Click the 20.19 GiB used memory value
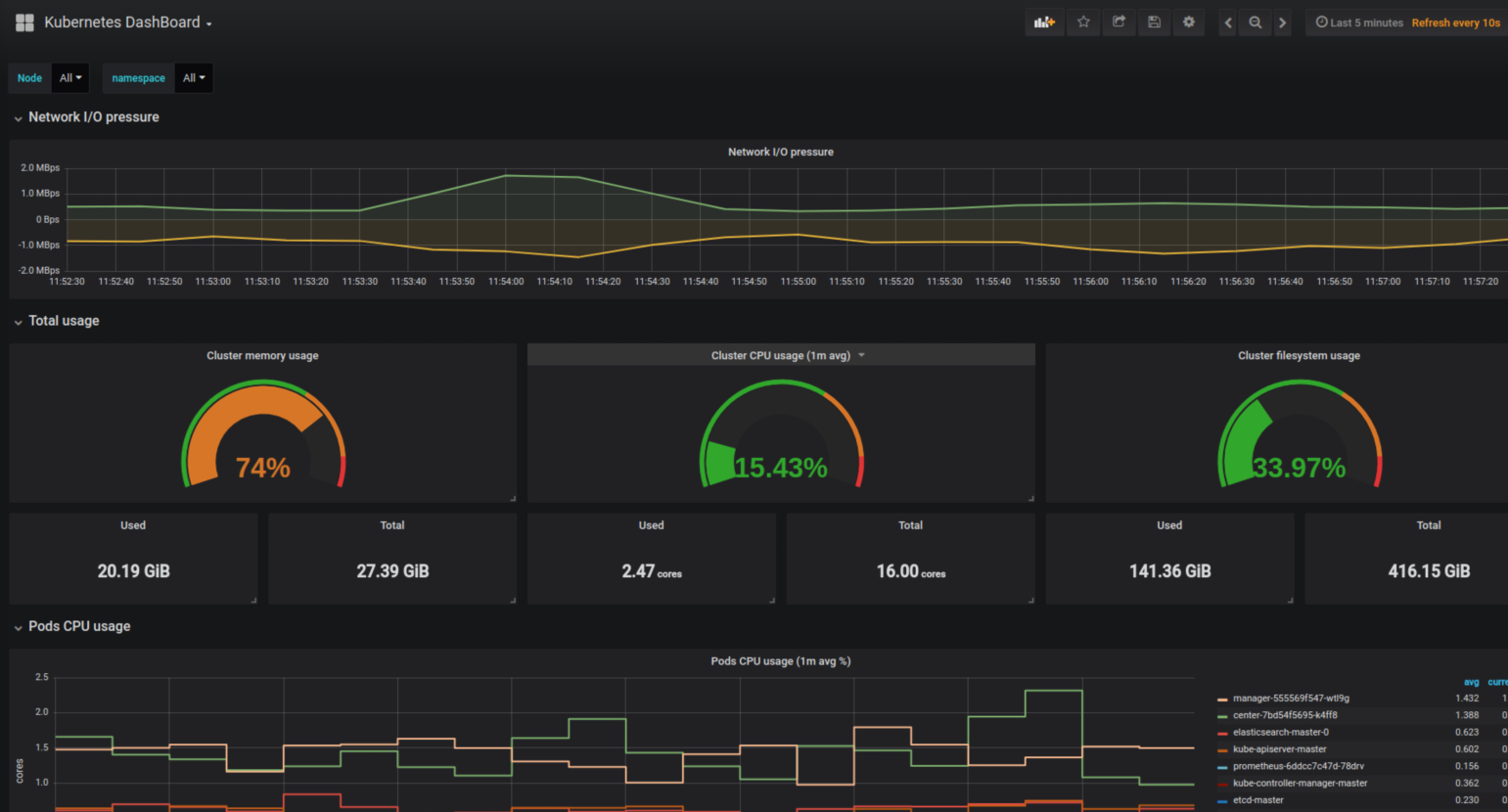This screenshot has height=812, width=1508. click(x=134, y=571)
